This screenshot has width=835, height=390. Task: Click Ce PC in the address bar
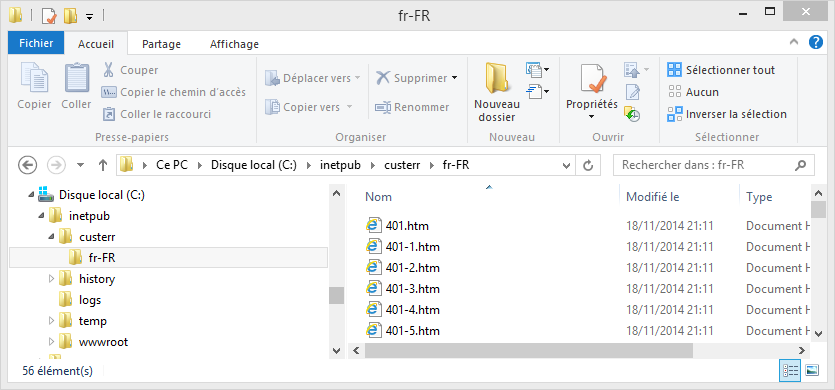point(172,165)
